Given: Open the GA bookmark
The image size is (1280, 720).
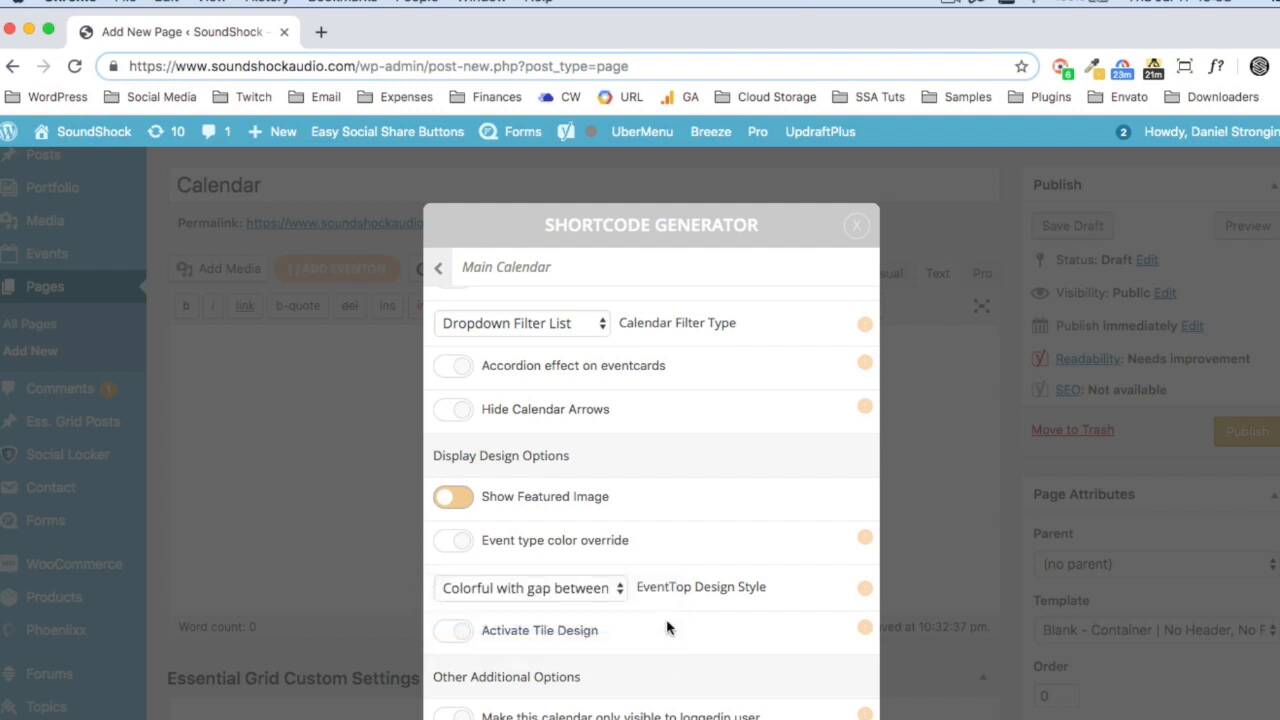Looking at the screenshot, I should [x=679, y=97].
